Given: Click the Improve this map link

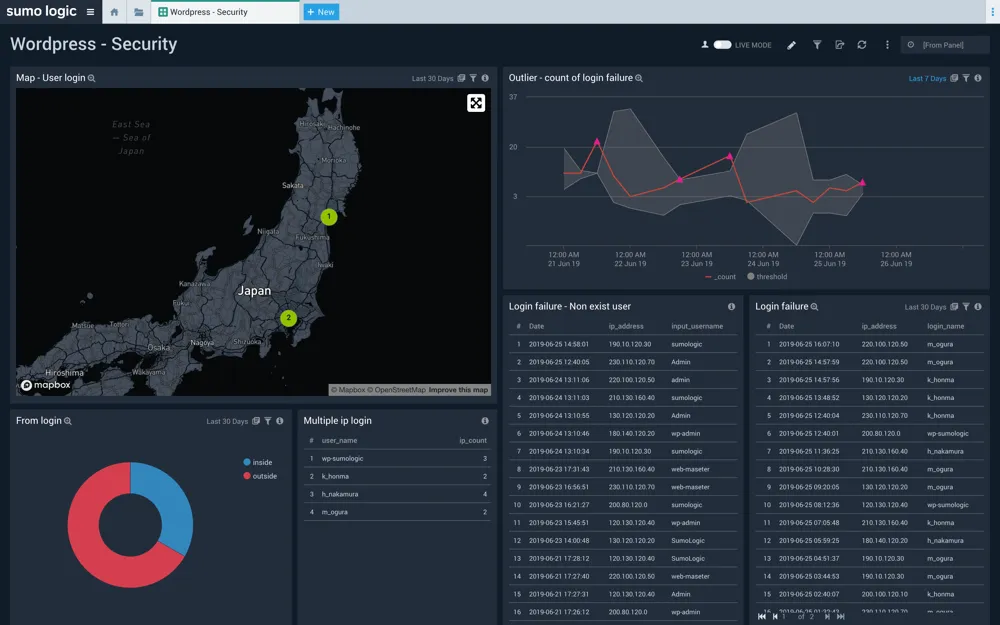Looking at the screenshot, I should (x=458, y=390).
